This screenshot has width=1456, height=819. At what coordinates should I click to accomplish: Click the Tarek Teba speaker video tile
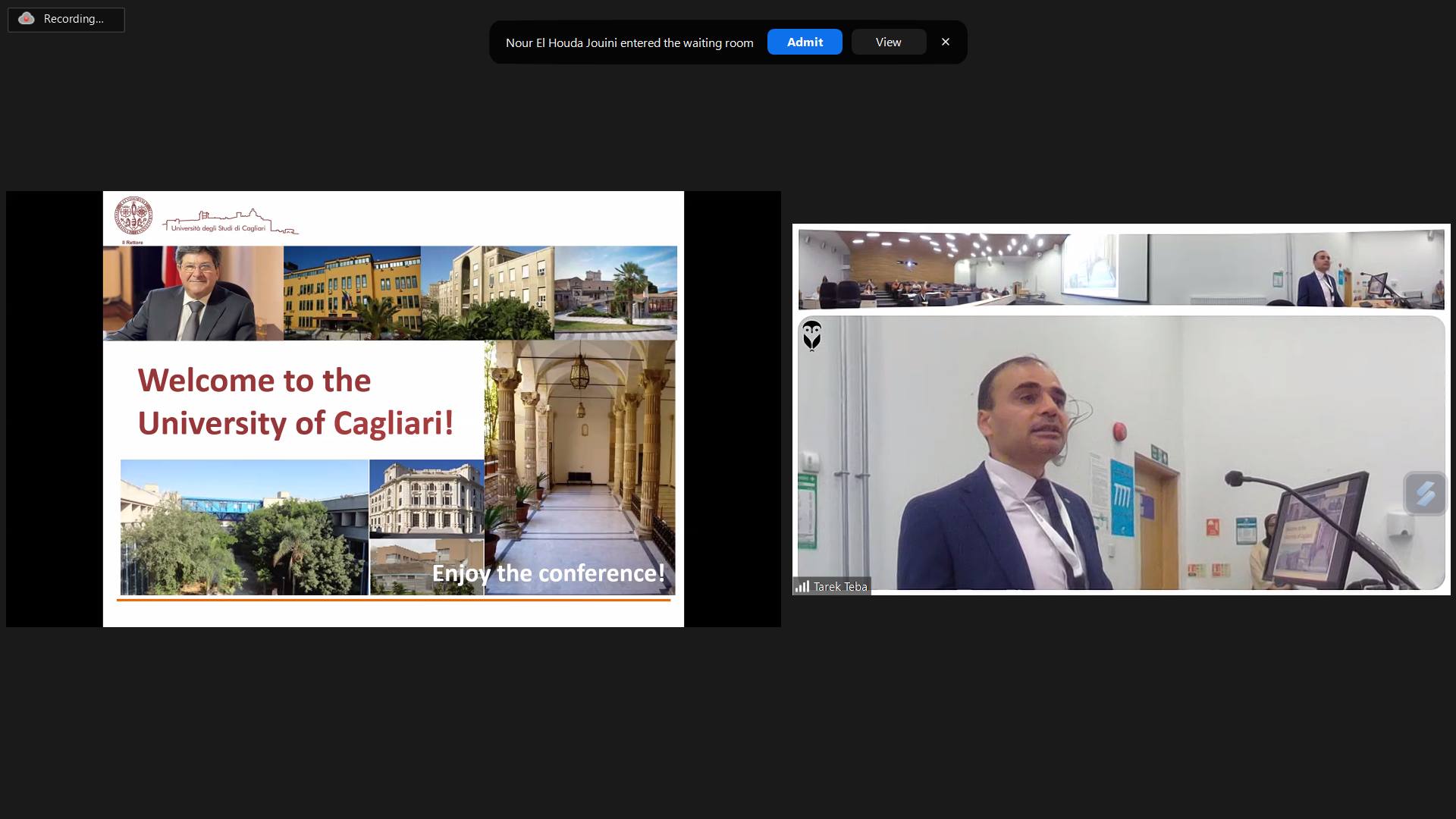pyautogui.click(x=1121, y=452)
